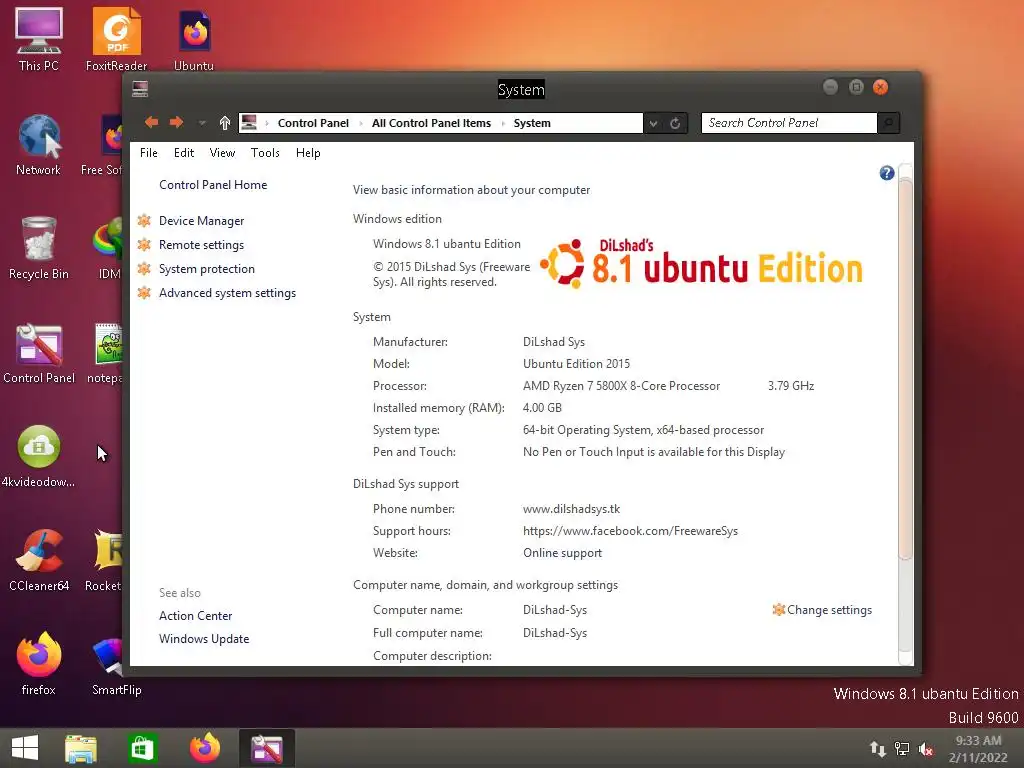Open Device Manager link
The width and height of the screenshot is (1024, 768).
point(201,221)
